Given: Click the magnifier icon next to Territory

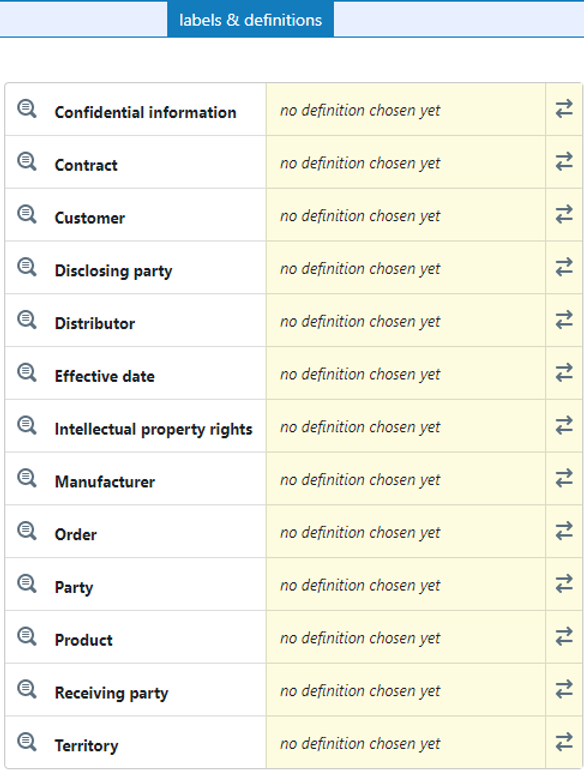Looking at the screenshot, I should click(27, 742).
